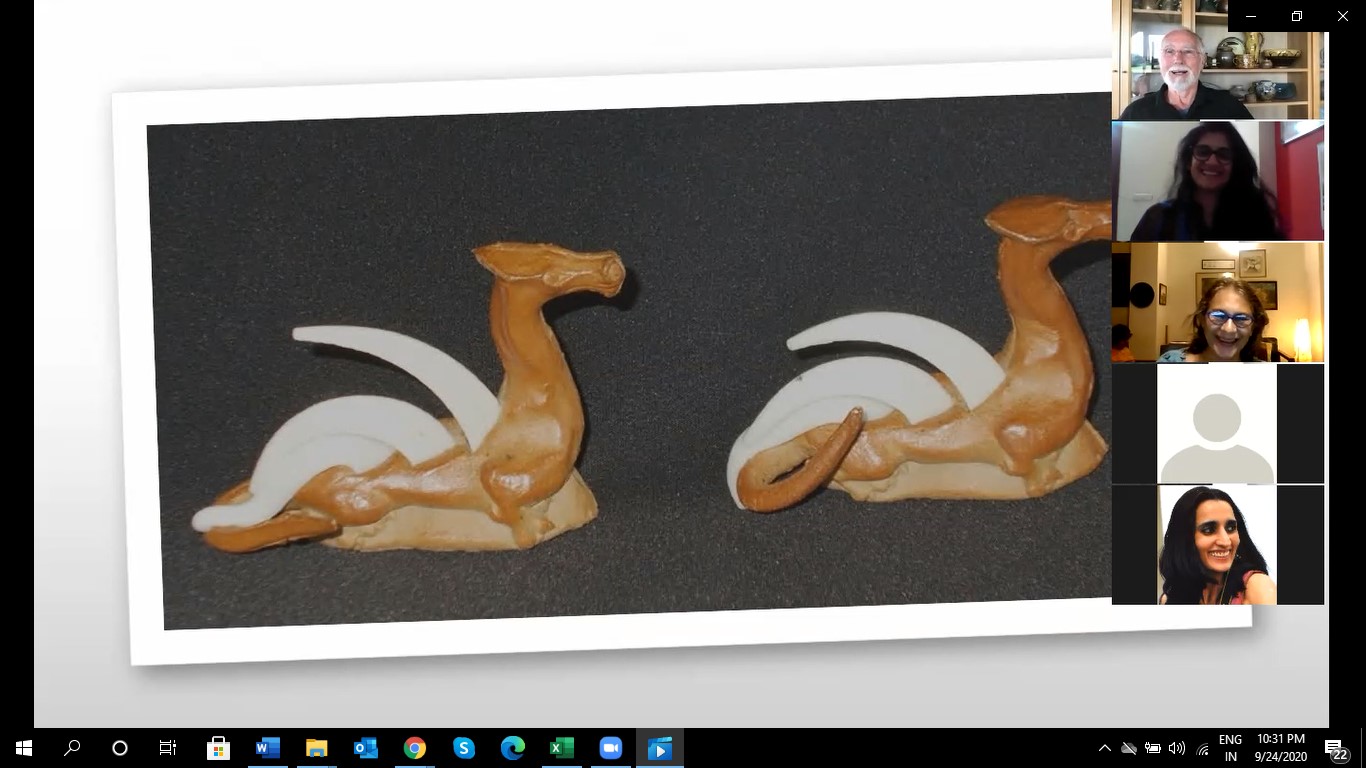Screen dimensions: 1366x768
Task: Click the Windows Start button
Action: pyautogui.click(x=24, y=748)
